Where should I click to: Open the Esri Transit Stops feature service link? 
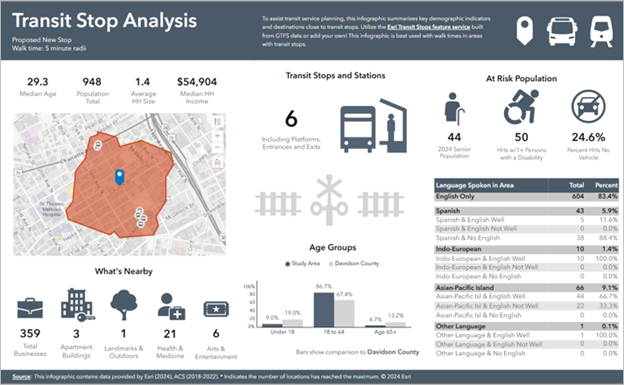click(428, 27)
